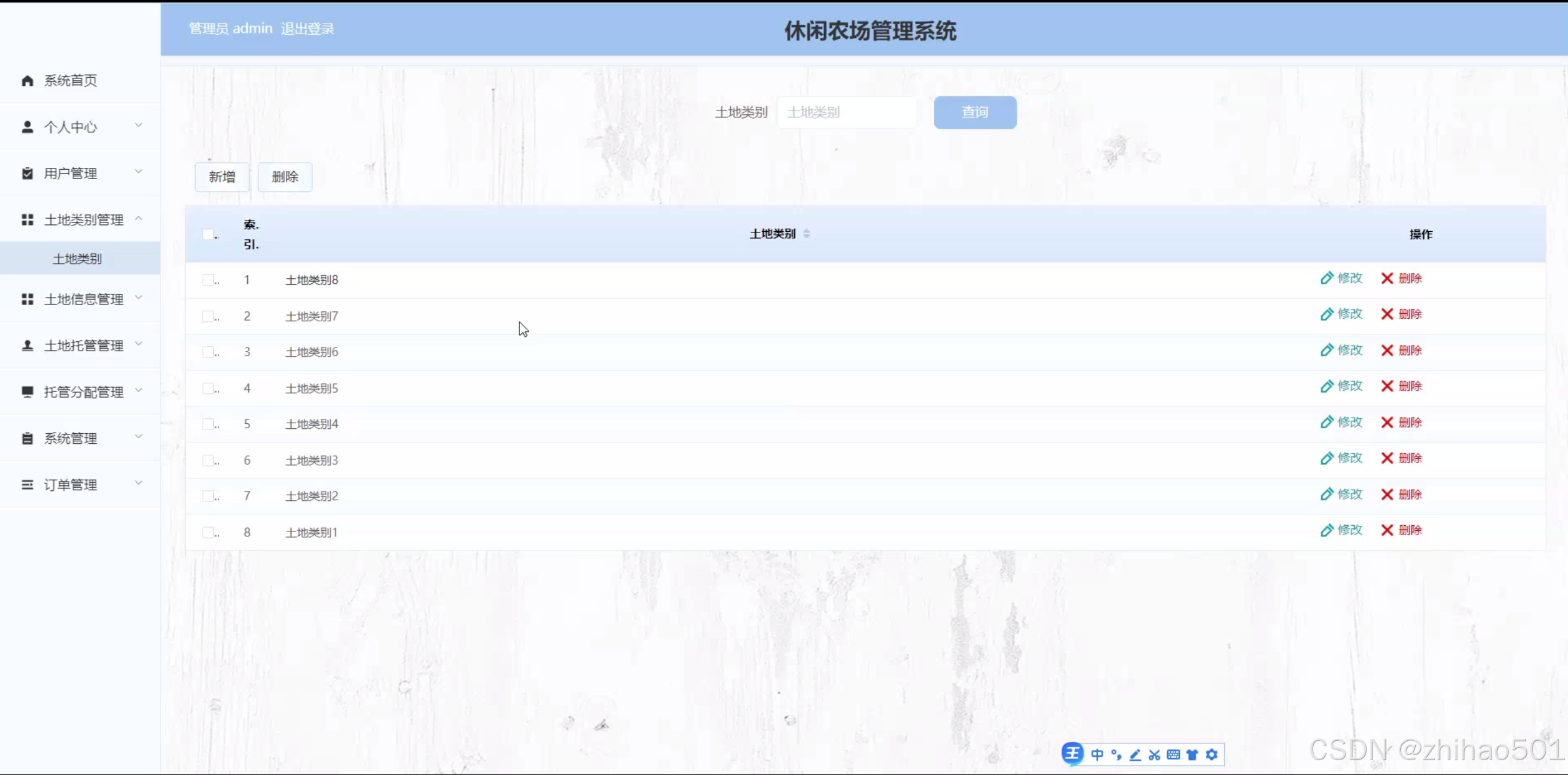Click the 新增 button
The height and width of the screenshot is (775, 1568).
pyautogui.click(x=222, y=177)
